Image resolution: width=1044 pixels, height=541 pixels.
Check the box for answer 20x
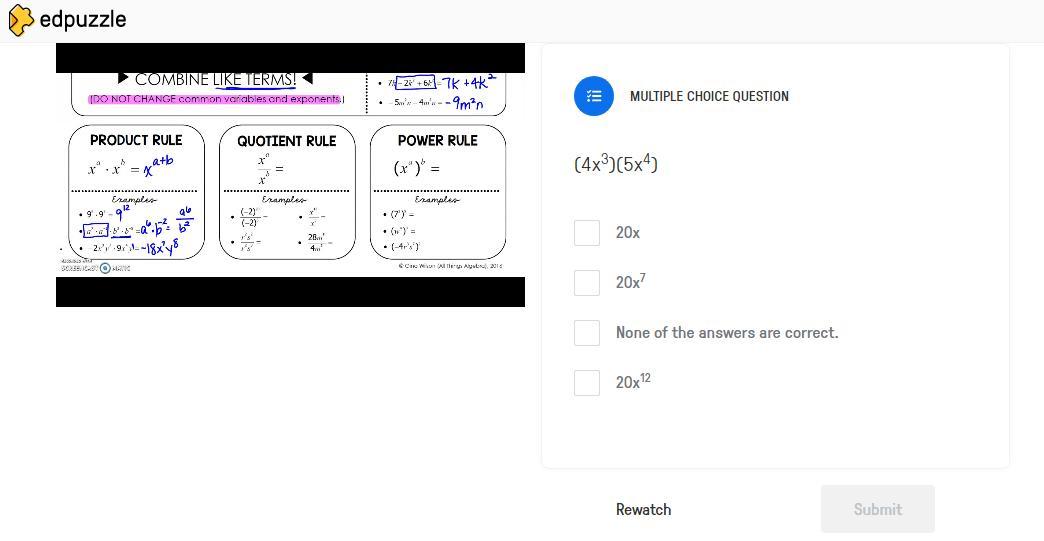click(587, 233)
